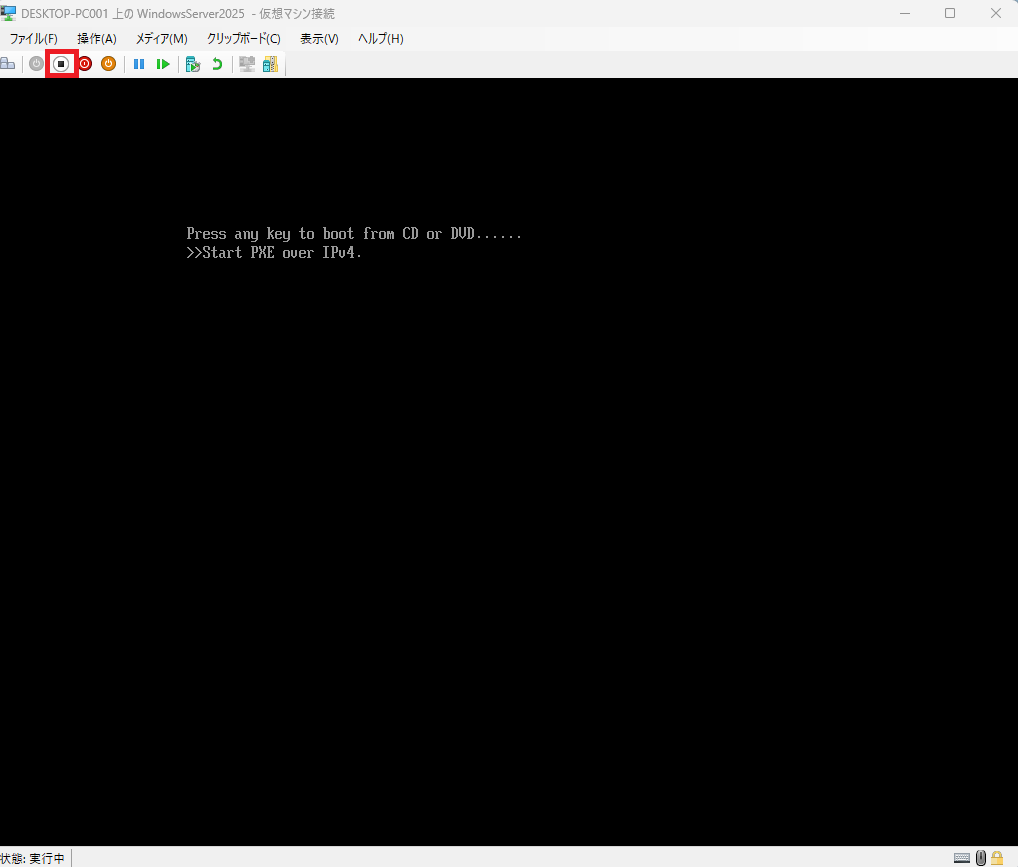Open the クリップボード(C) menu
The height and width of the screenshot is (867, 1018).
coord(243,39)
